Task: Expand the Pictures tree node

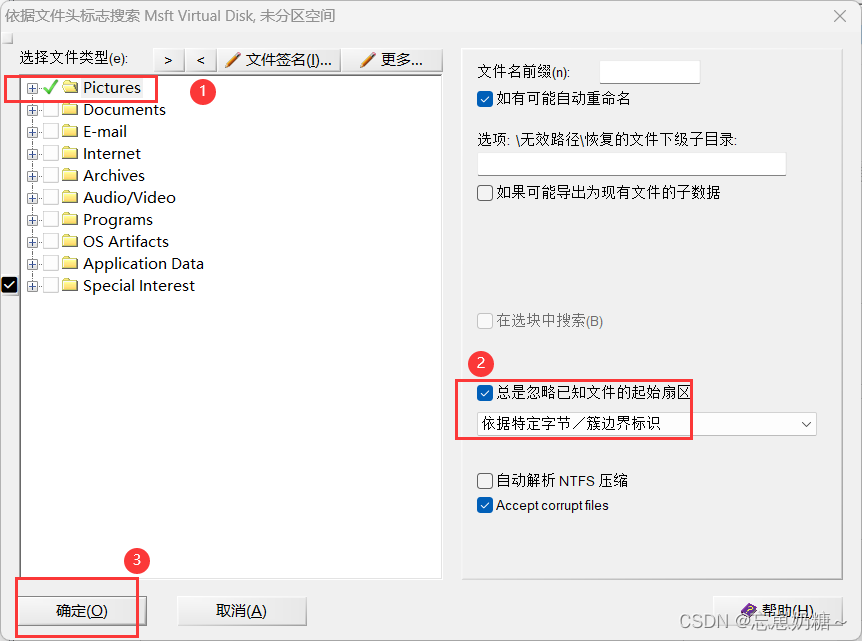Action: [x=32, y=88]
